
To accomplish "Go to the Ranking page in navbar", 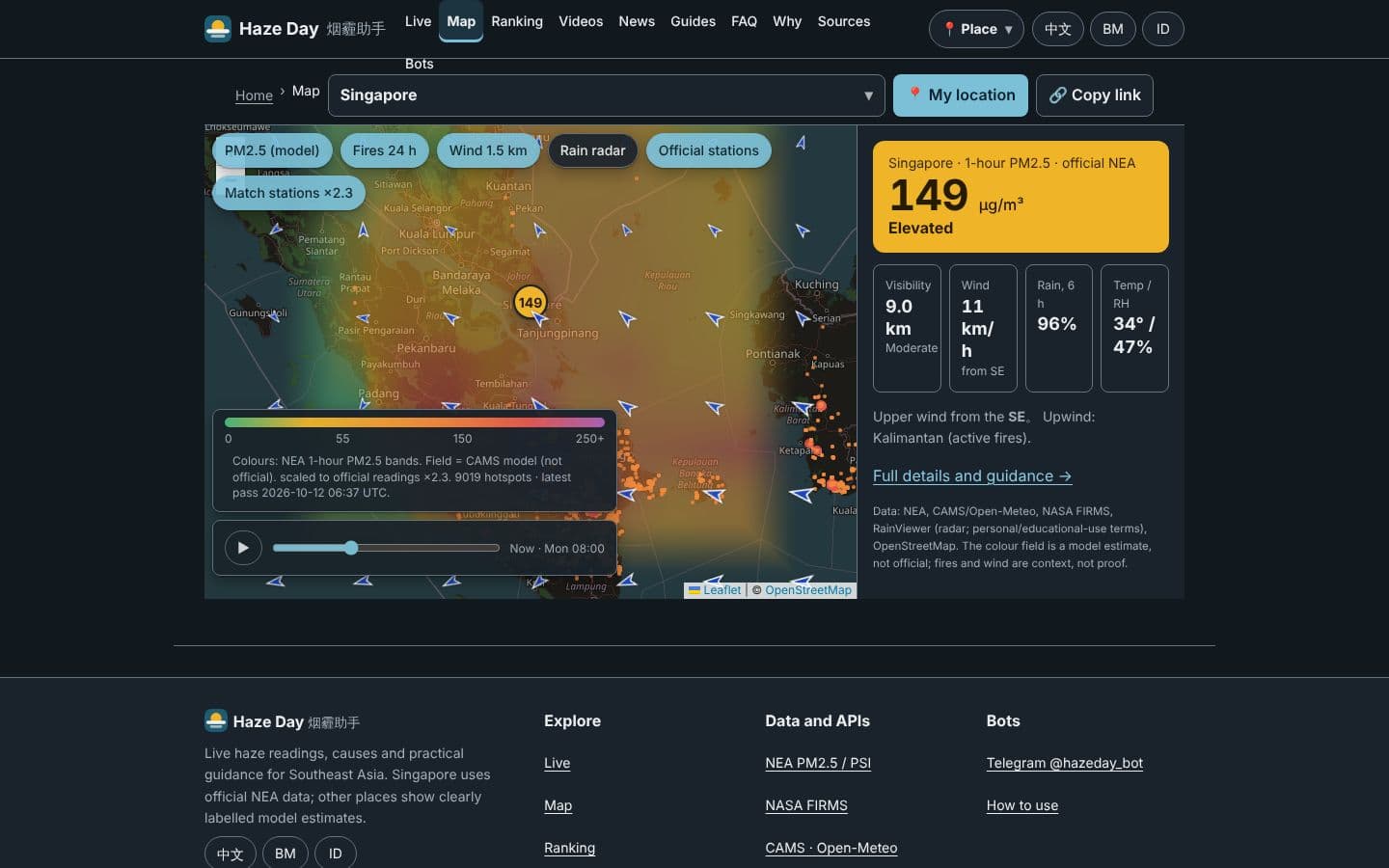I will pyautogui.click(x=517, y=21).
